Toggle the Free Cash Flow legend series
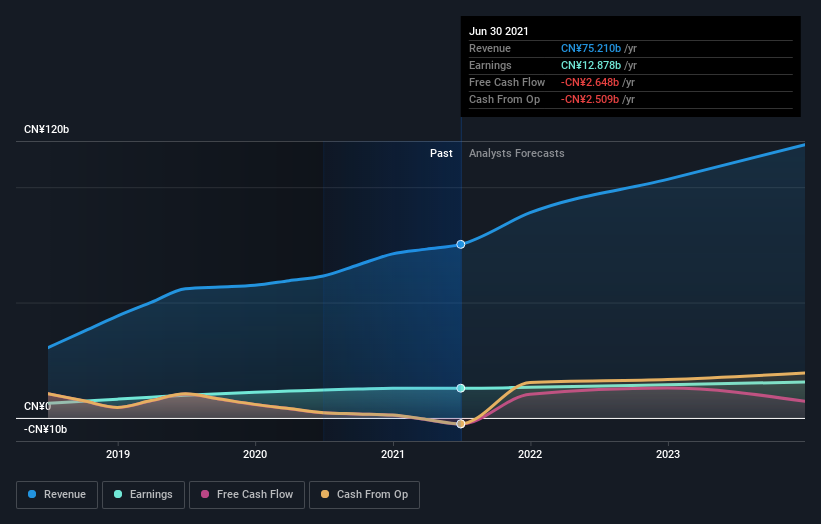The height and width of the screenshot is (524, 821). point(247,495)
